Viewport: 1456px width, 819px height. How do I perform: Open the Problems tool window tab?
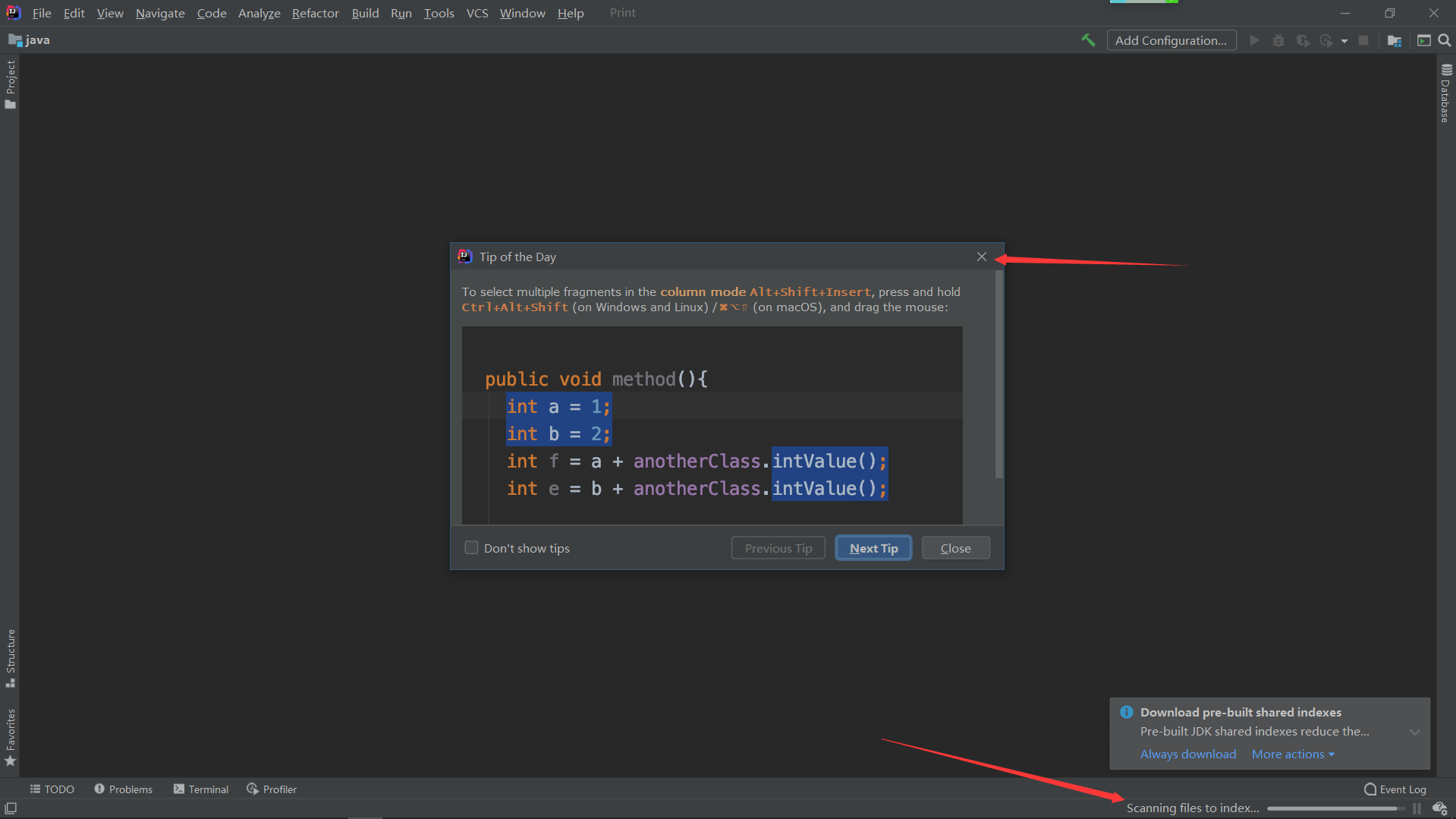coord(124,789)
